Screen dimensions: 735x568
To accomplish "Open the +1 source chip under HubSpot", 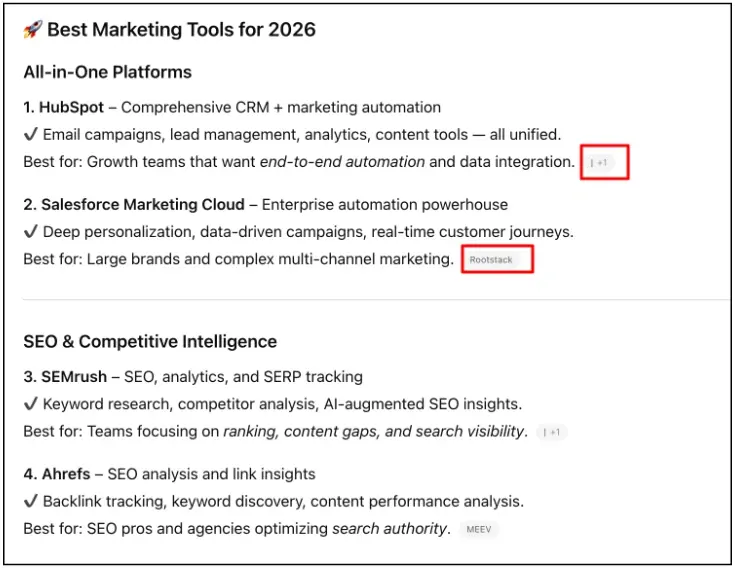I will [600, 162].
